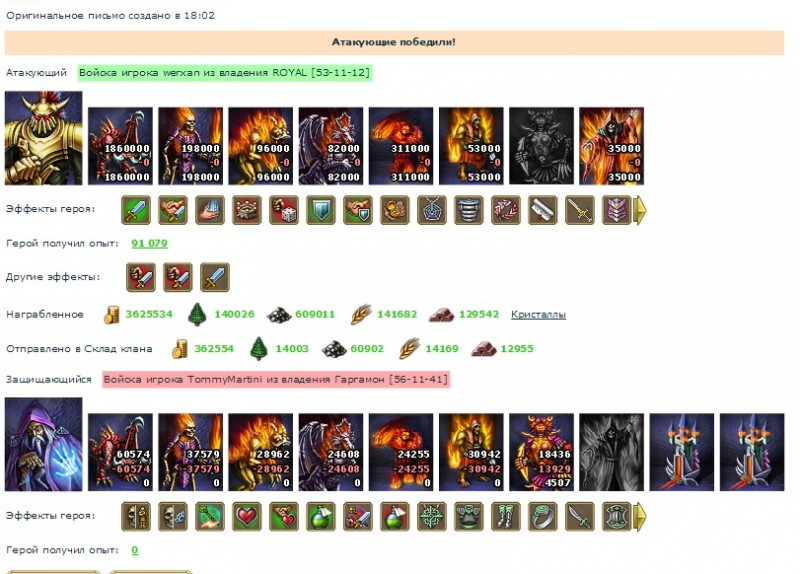
Task: Click the red heart defender effect icon
Action: pyautogui.click(x=247, y=516)
